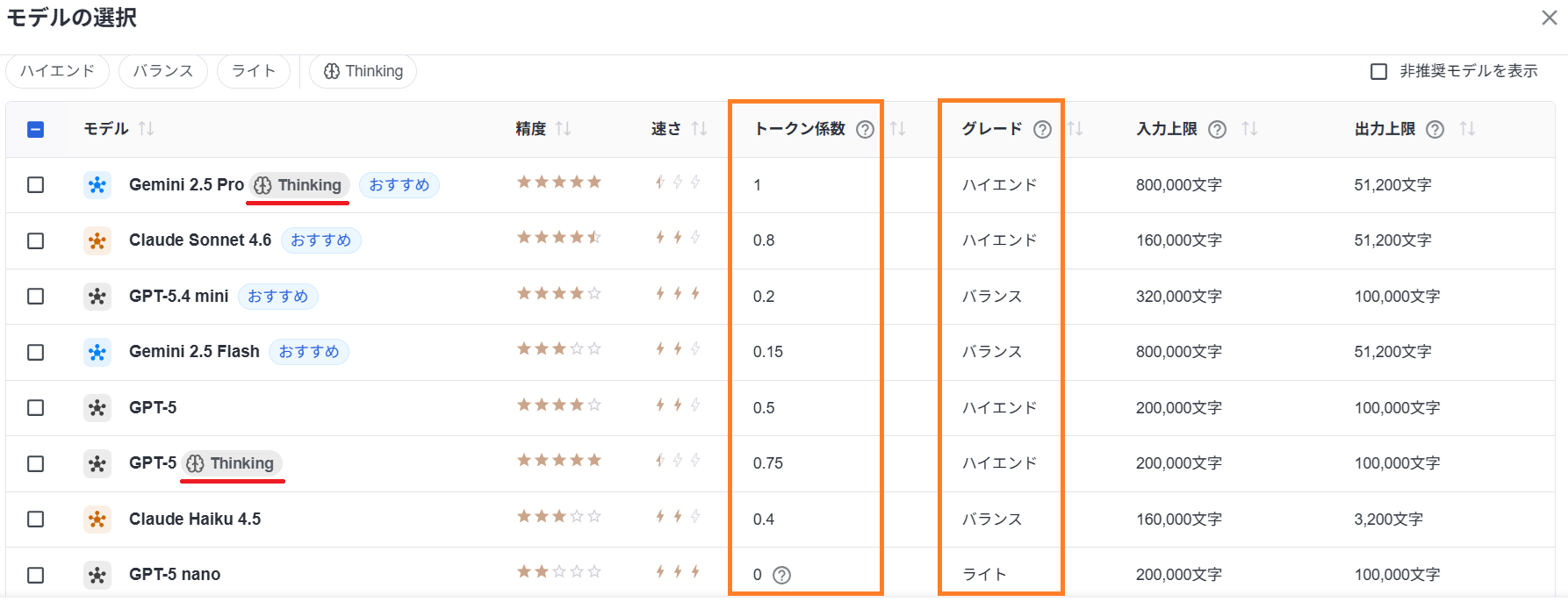Open the トークン係数 help question mark
1568x602 pixels.
tap(866, 129)
